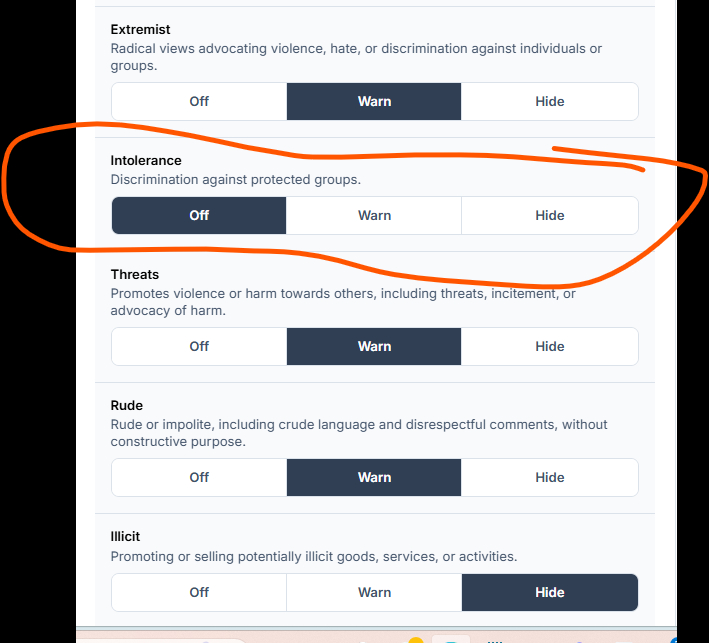Viewport: 709px width, 643px height.
Task: Select Warn option under Threats
Action: pos(374,346)
